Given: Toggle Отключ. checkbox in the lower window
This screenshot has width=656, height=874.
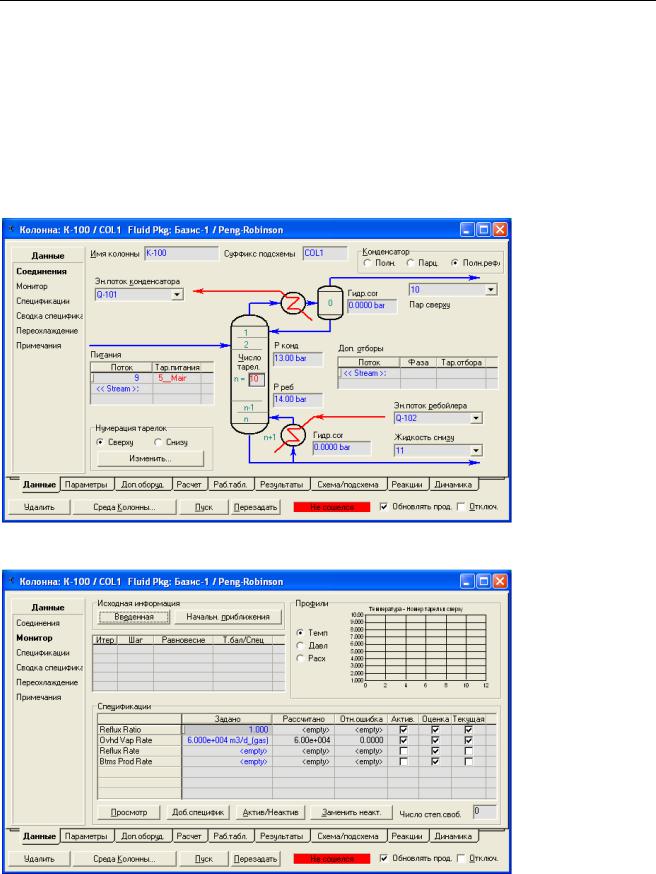Looking at the screenshot, I should [x=461, y=858].
